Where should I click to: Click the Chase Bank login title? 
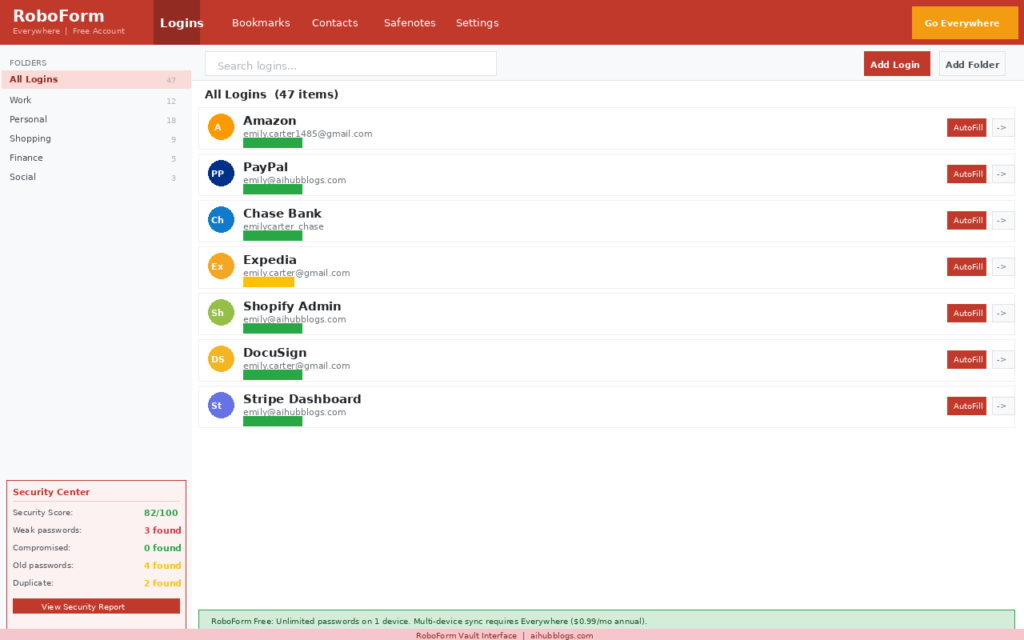pos(282,213)
